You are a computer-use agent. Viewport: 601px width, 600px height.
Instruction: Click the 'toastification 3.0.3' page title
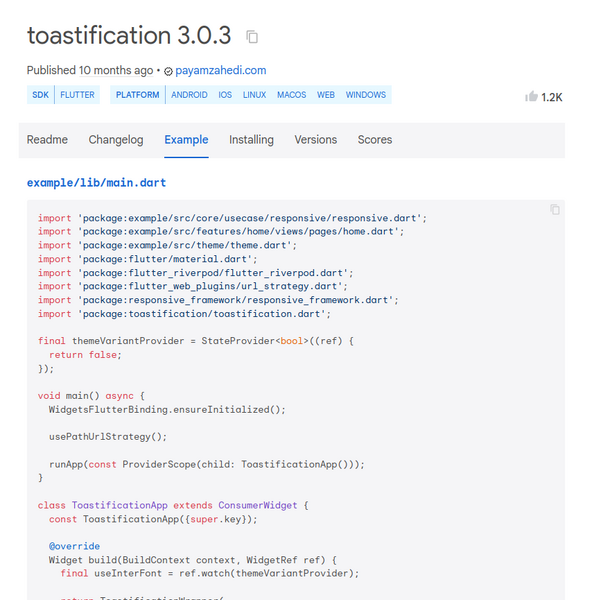(129, 36)
